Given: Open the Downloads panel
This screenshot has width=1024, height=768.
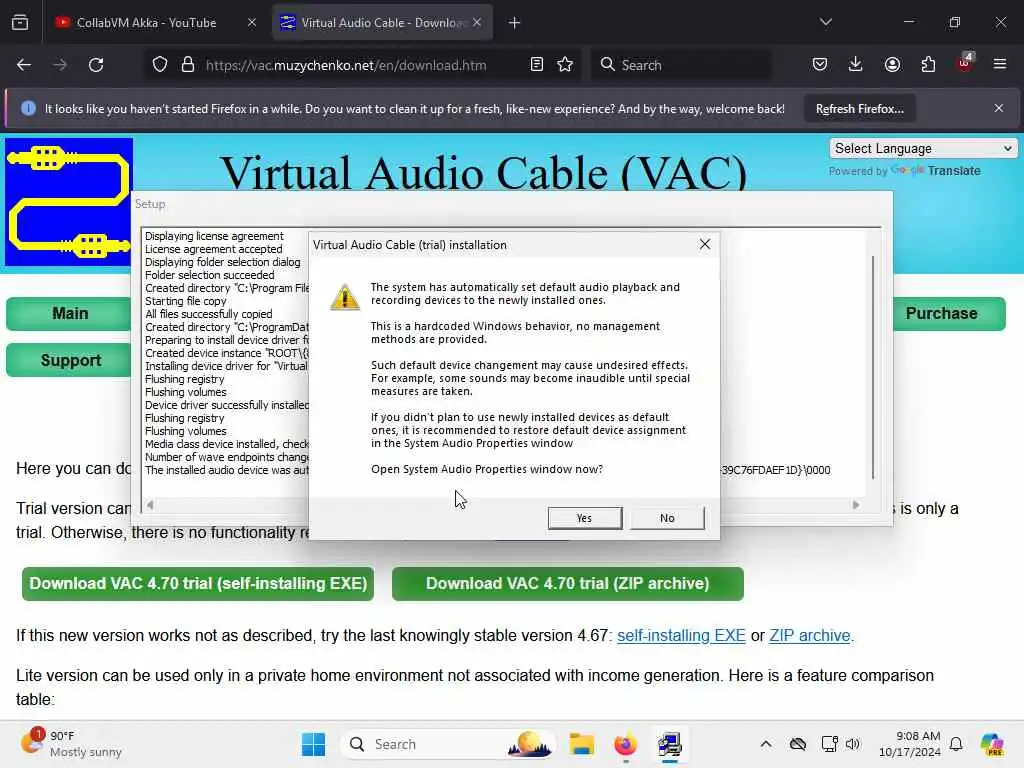Looking at the screenshot, I should (x=856, y=65).
